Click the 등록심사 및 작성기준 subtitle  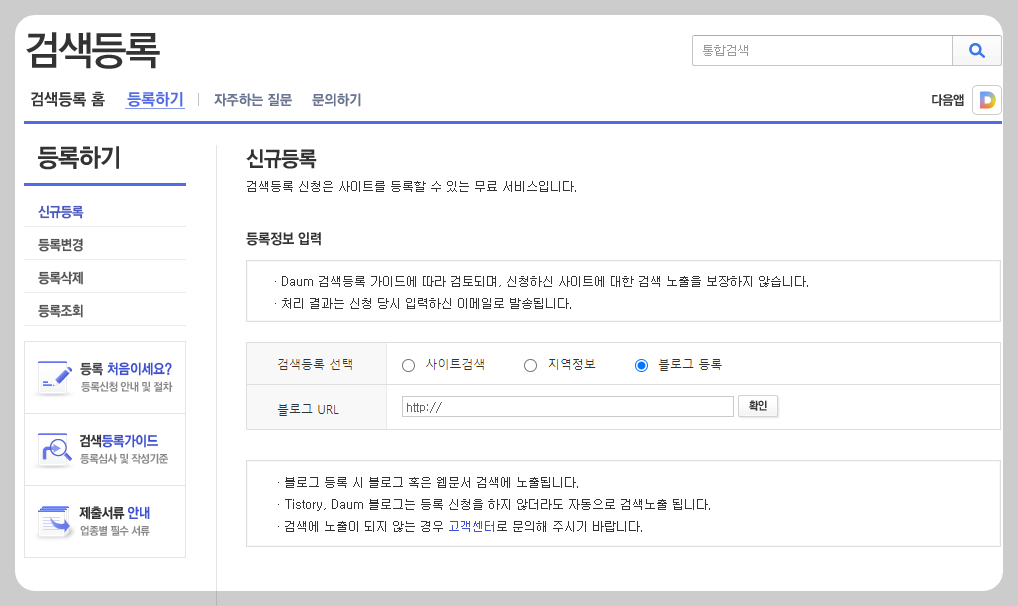(124, 459)
